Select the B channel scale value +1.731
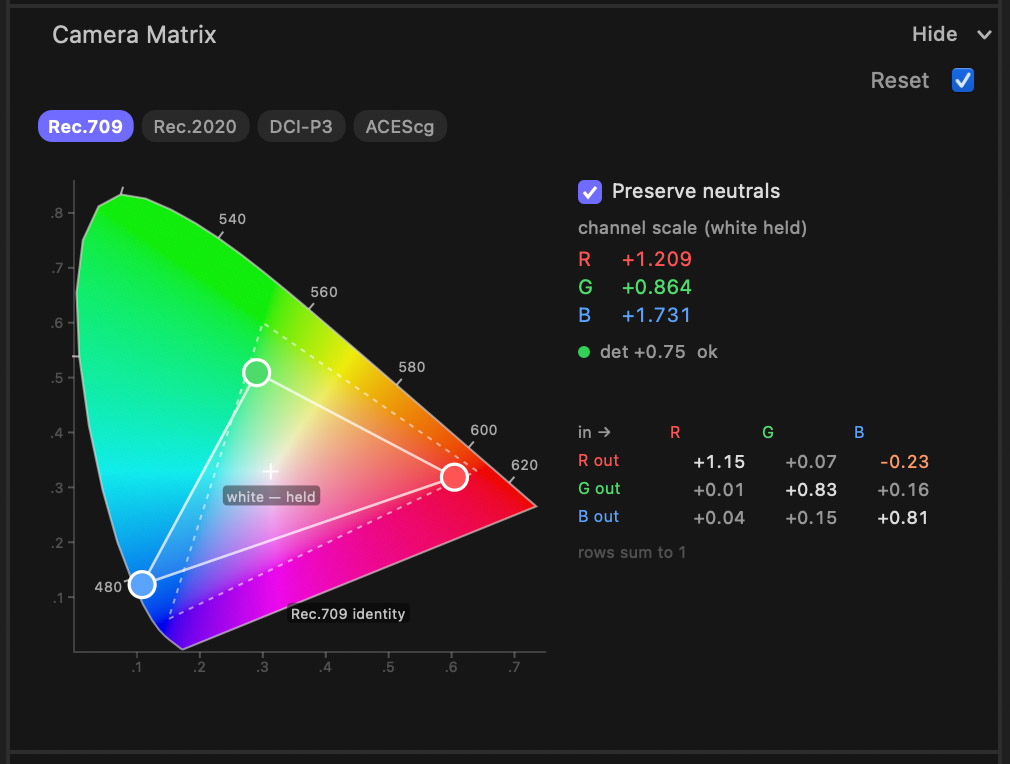This screenshot has width=1010, height=764. tap(656, 315)
